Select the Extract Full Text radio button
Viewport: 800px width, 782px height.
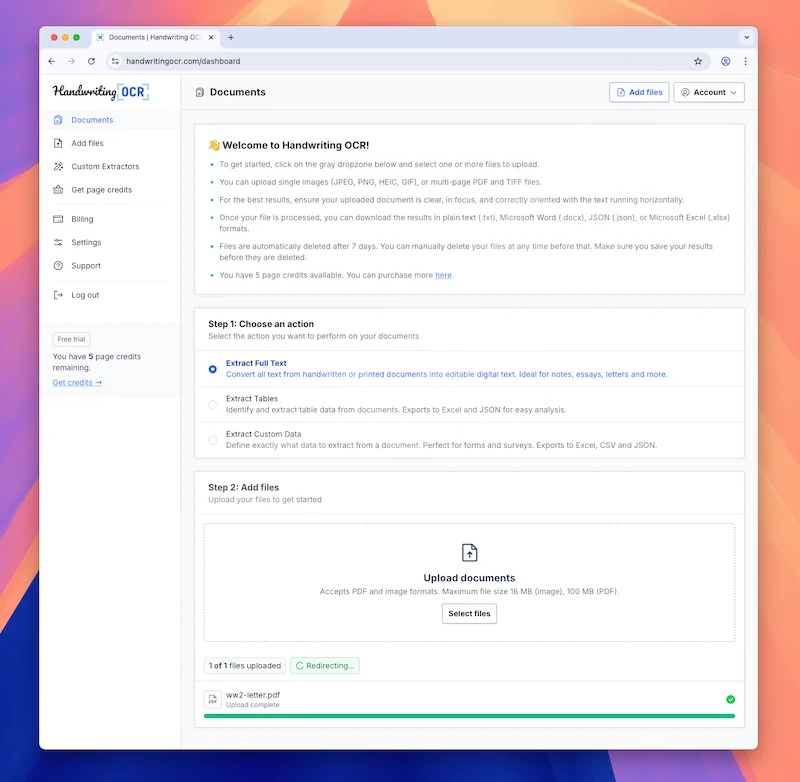pos(213,369)
